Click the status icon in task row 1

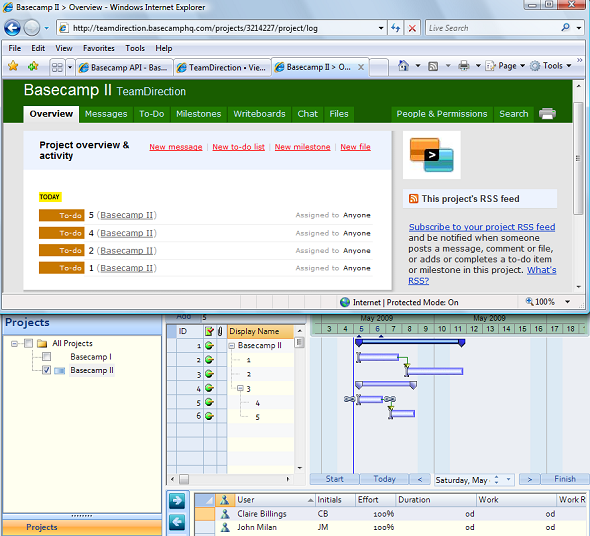click(x=209, y=345)
